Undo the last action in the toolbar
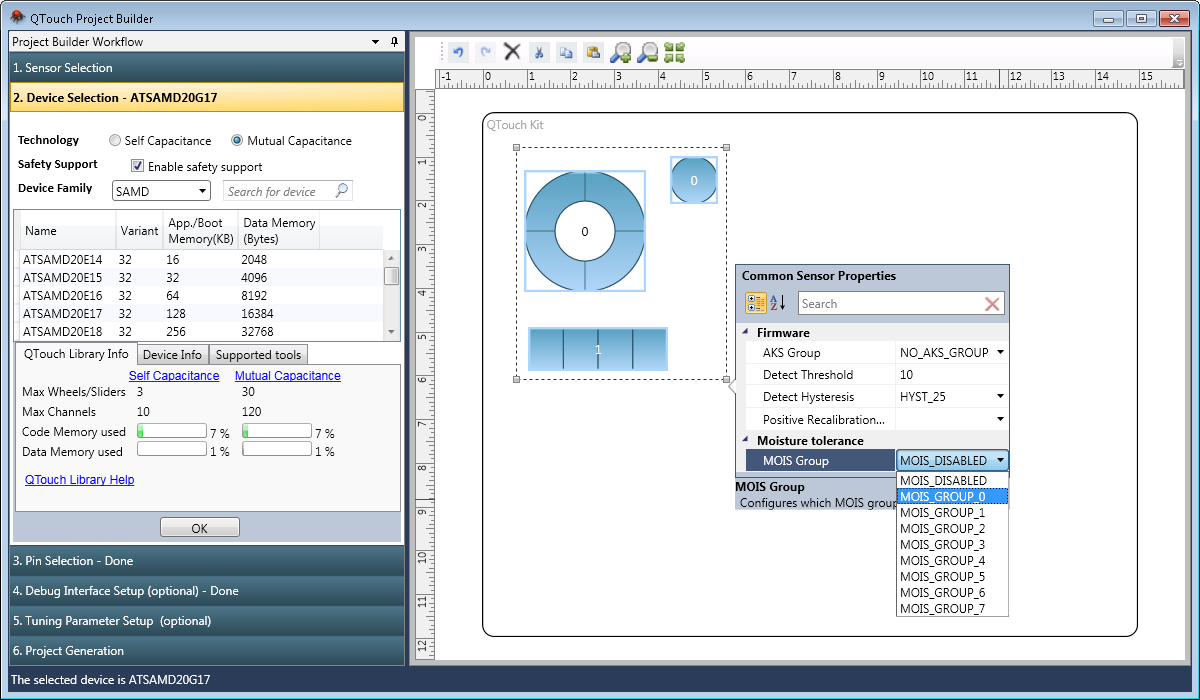The image size is (1200, 700). click(459, 52)
